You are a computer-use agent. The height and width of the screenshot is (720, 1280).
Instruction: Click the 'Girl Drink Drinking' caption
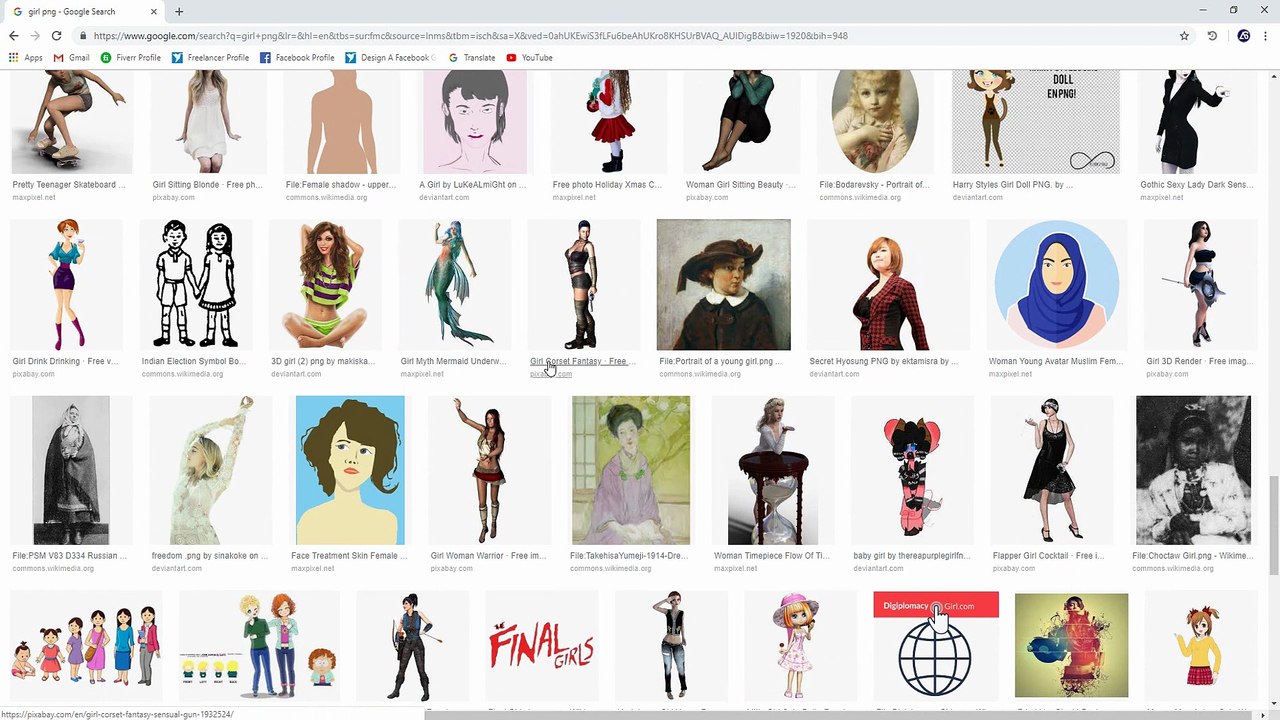coord(65,362)
